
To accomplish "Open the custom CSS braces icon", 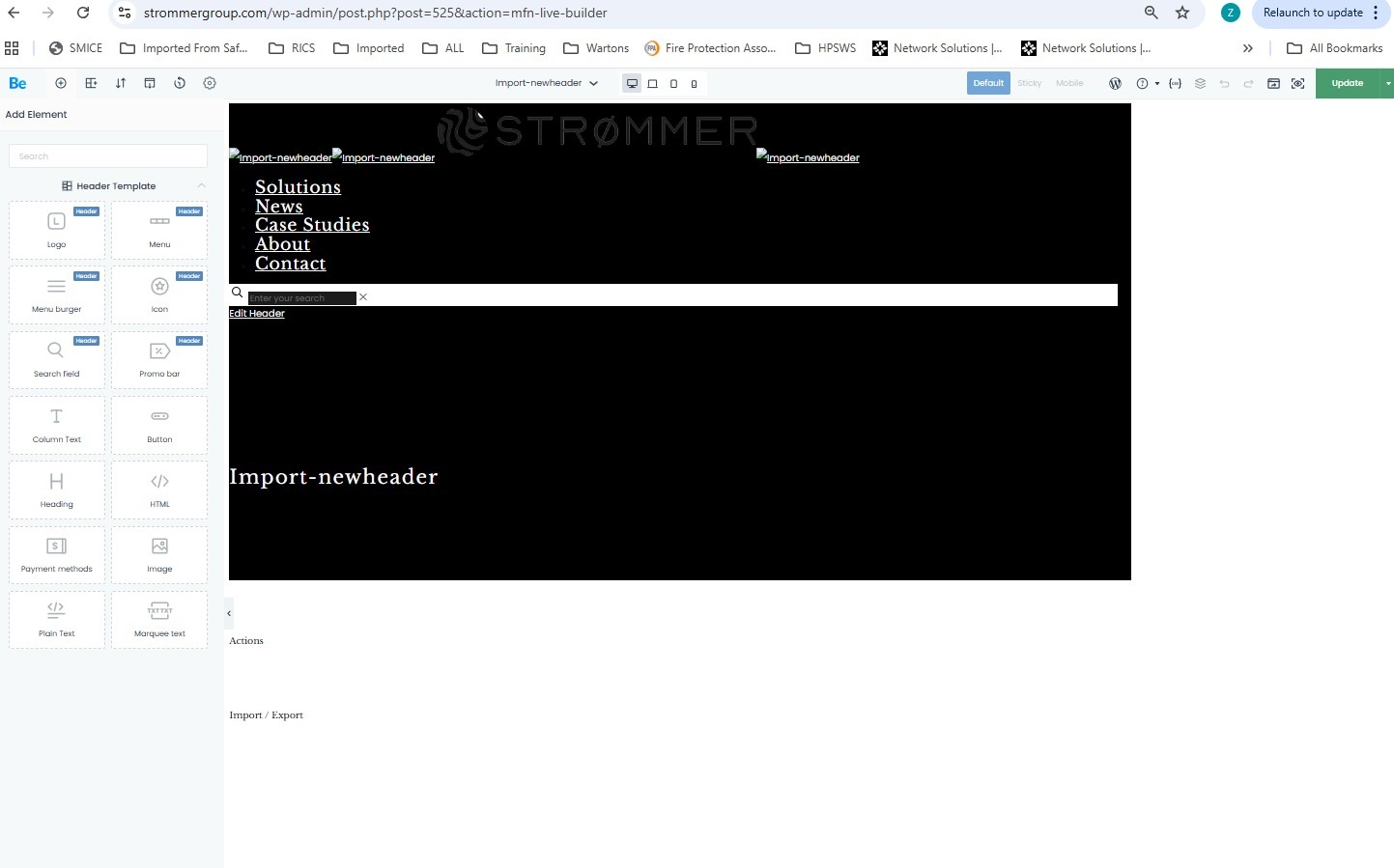I will pyautogui.click(x=1175, y=83).
